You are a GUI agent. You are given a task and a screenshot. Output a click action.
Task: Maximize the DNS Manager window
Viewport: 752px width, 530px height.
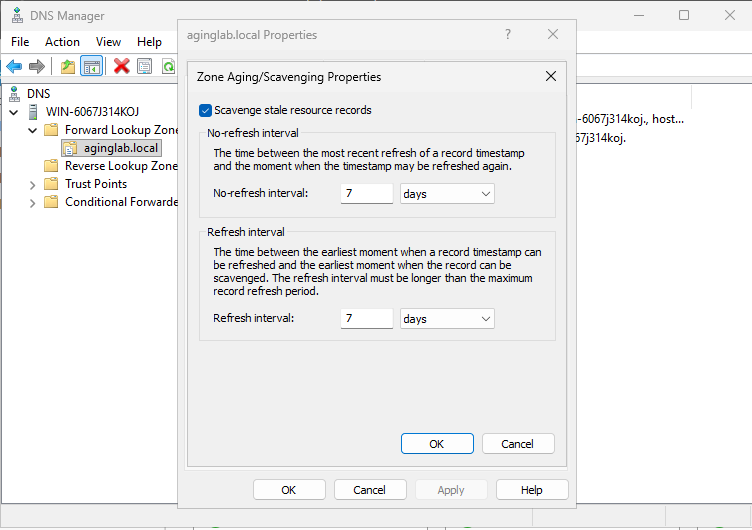pos(684,15)
